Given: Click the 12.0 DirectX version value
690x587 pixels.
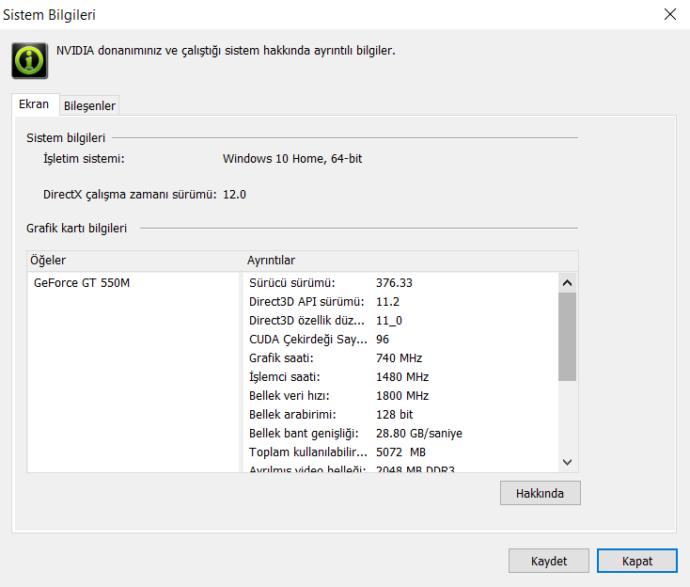Looking at the screenshot, I should coord(234,194).
